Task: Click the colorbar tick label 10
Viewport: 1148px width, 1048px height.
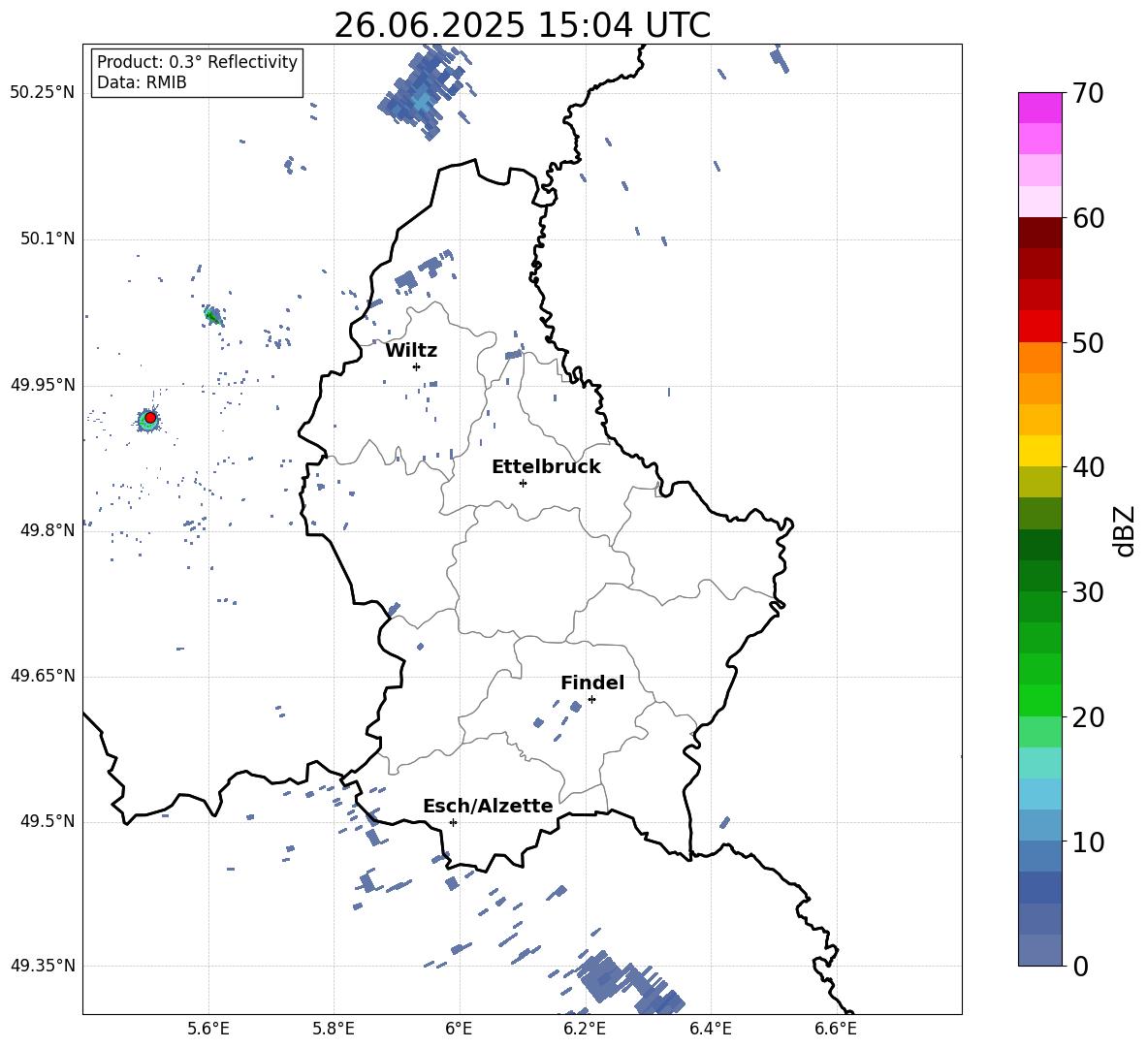Action: pyautogui.click(x=1088, y=842)
